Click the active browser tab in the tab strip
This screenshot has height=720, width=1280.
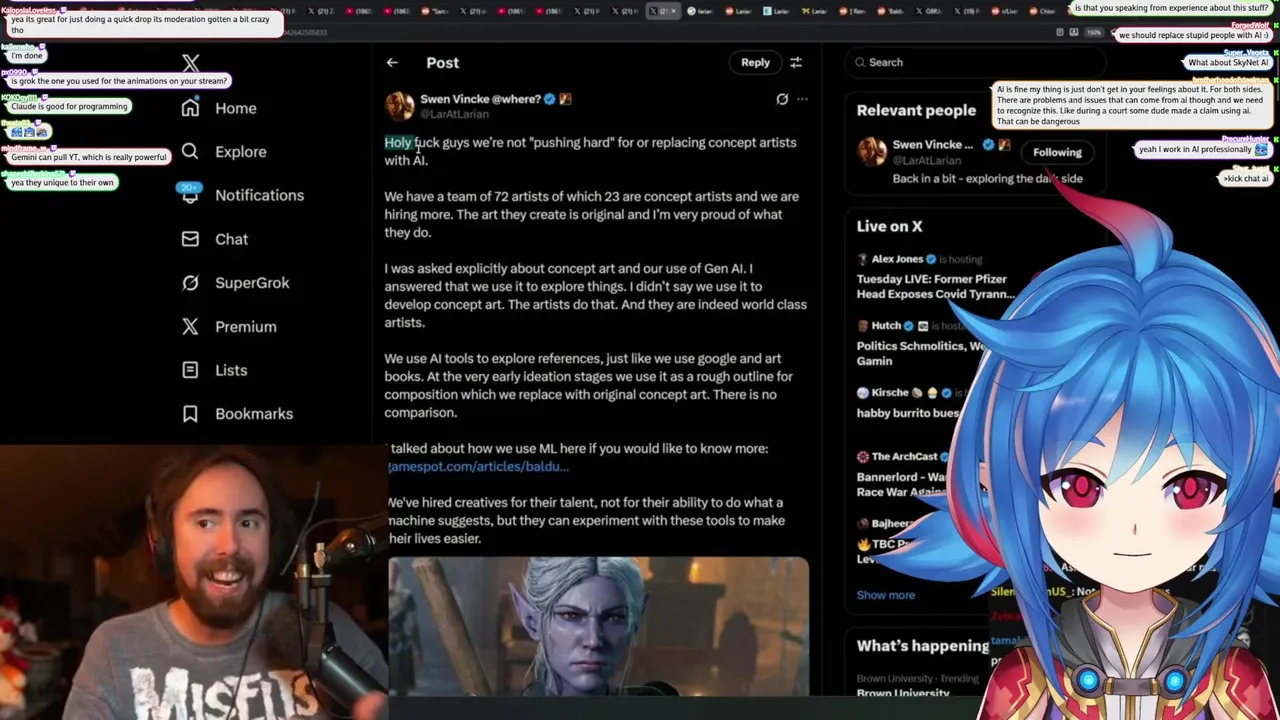tap(663, 11)
